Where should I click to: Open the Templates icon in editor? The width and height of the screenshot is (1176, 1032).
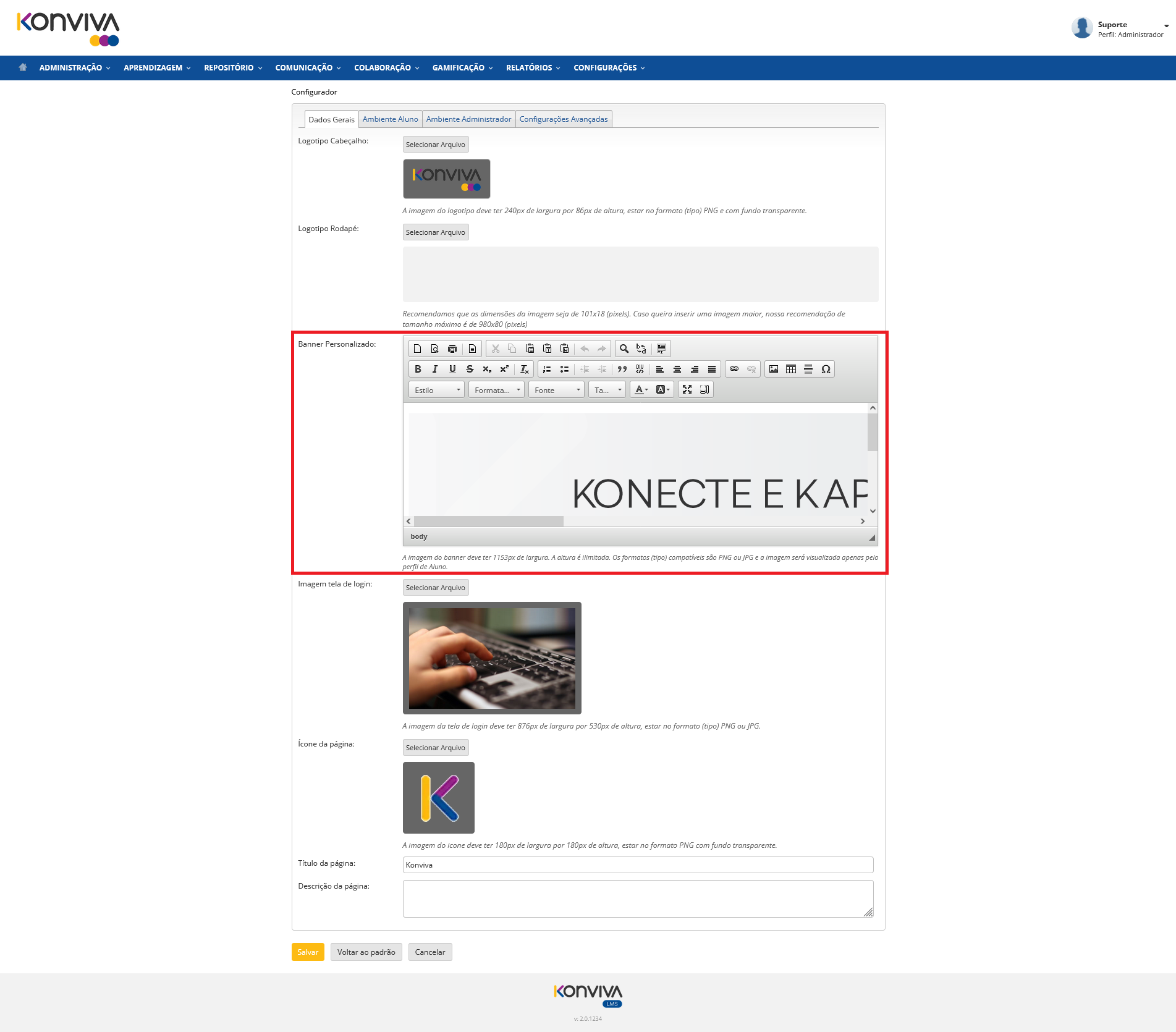472,349
